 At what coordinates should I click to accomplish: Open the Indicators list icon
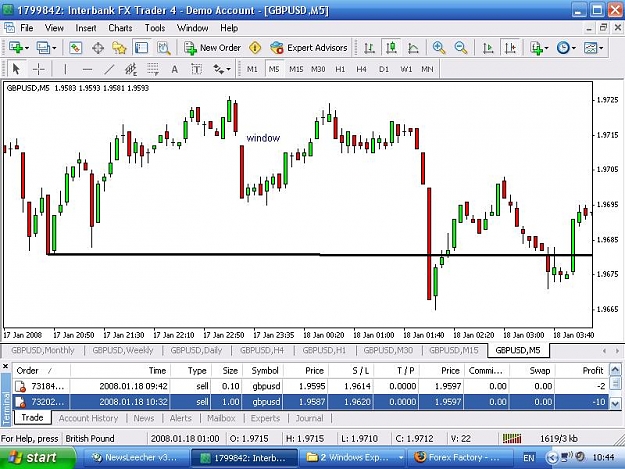[x=536, y=48]
